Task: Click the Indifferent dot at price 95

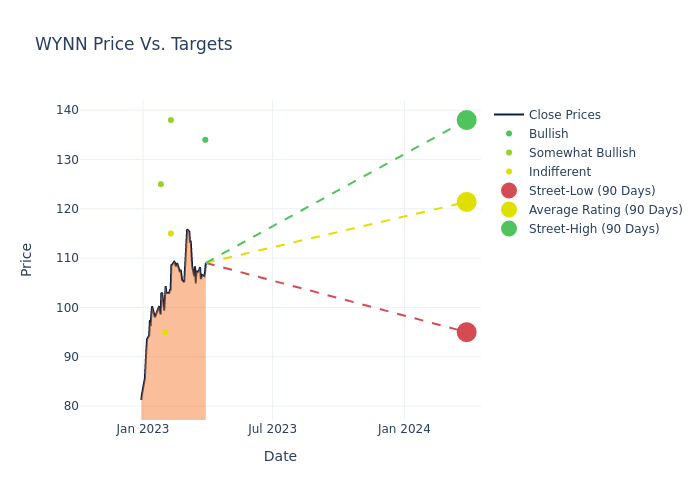Action: (165, 332)
